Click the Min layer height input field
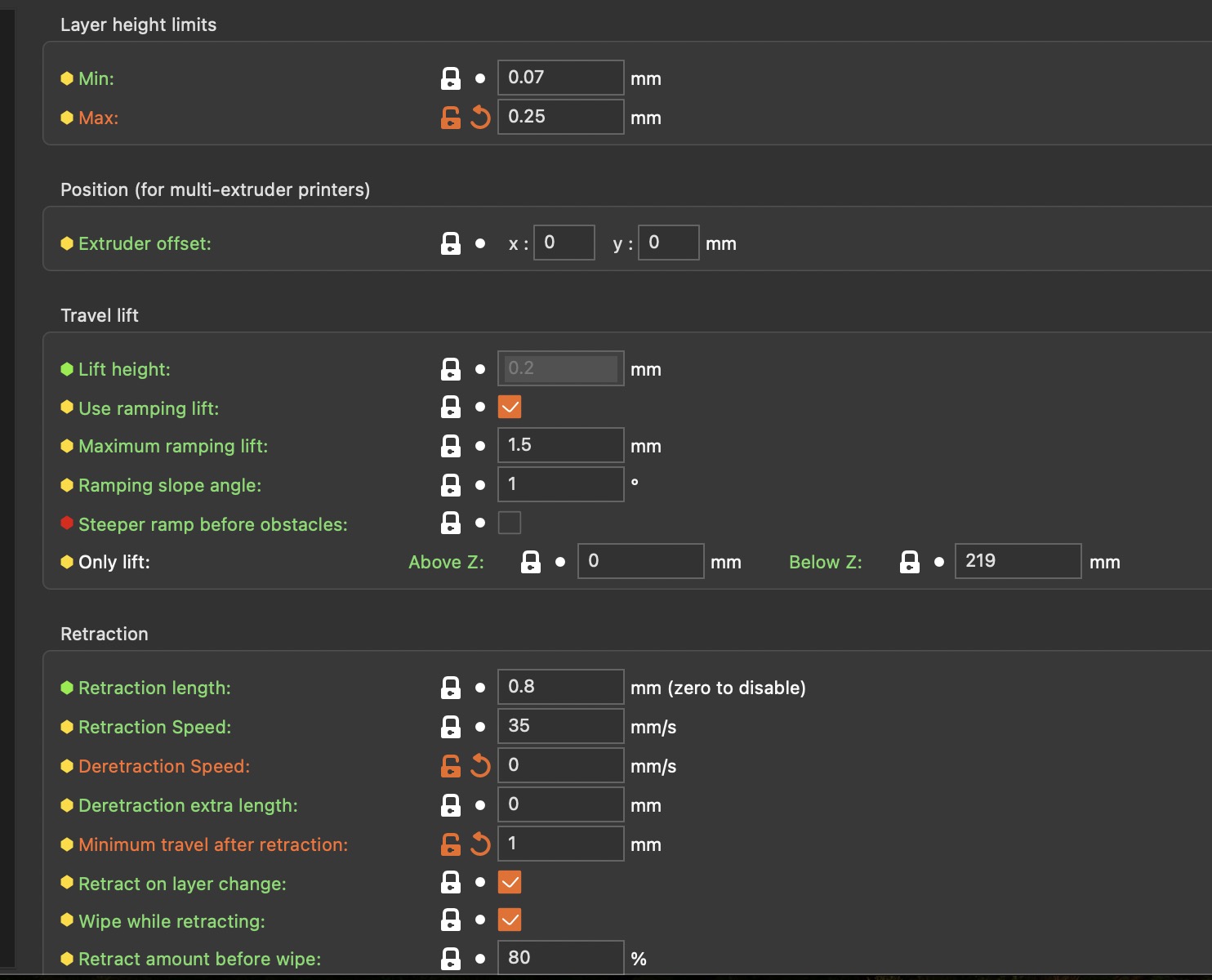Screen dimensions: 1212x980 click(x=561, y=78)
